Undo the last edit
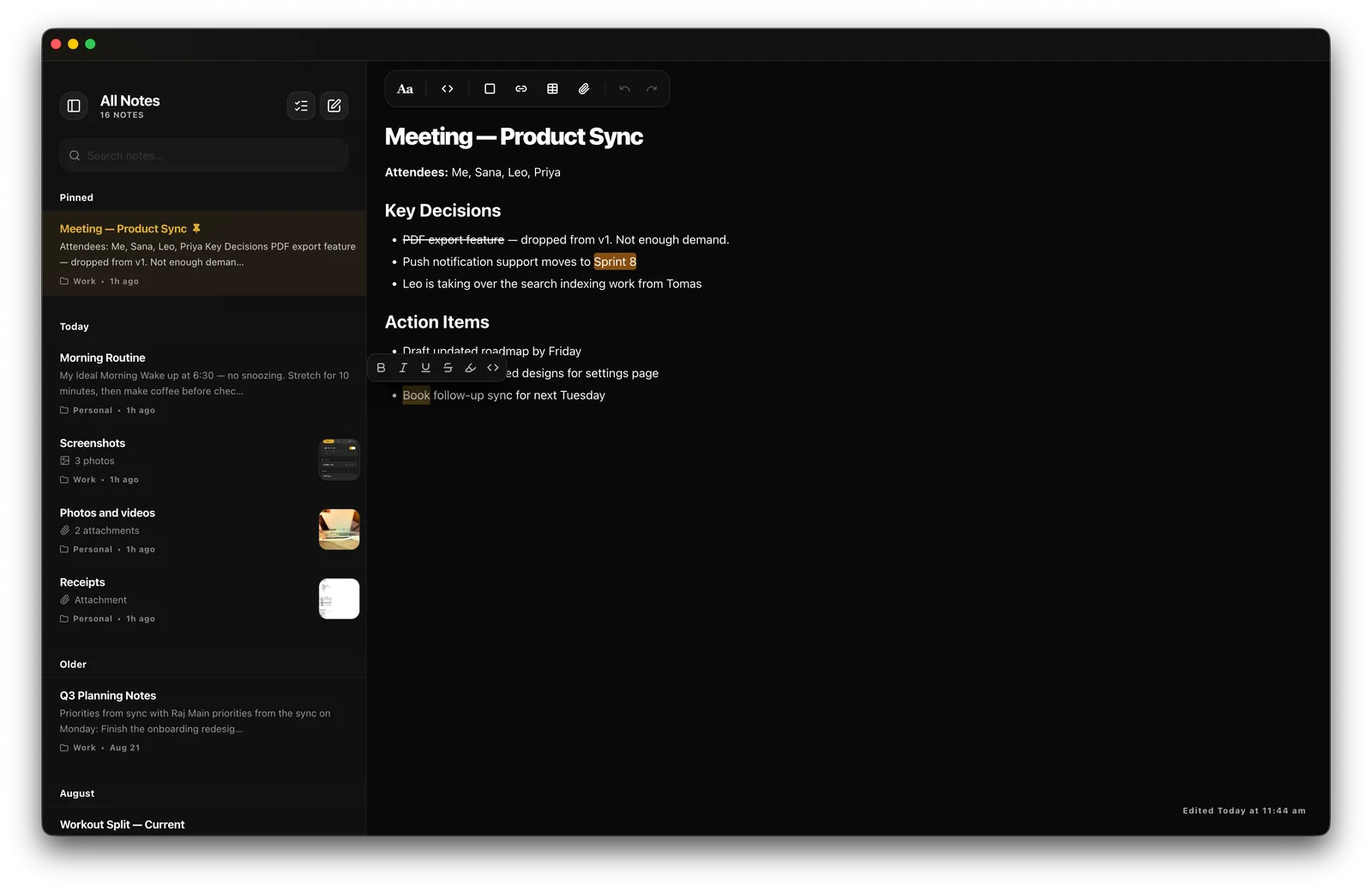The image size is (1372, 891). 624,89
